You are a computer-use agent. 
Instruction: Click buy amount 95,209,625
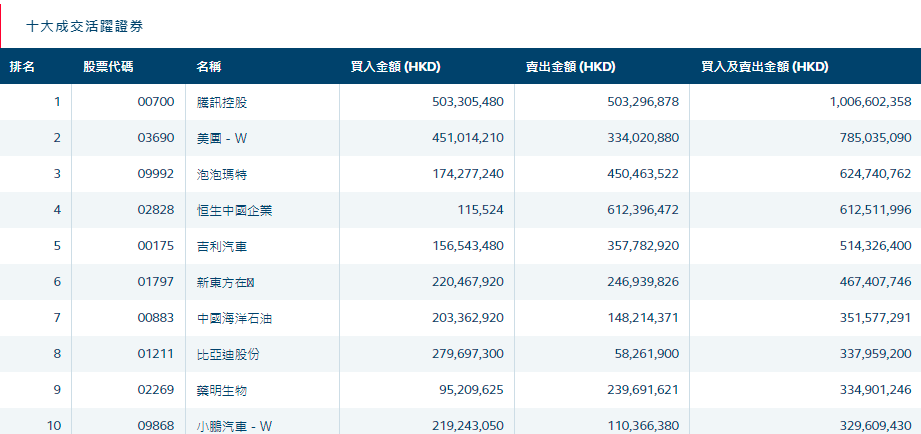pyautogui.click(x=470, y=389)
